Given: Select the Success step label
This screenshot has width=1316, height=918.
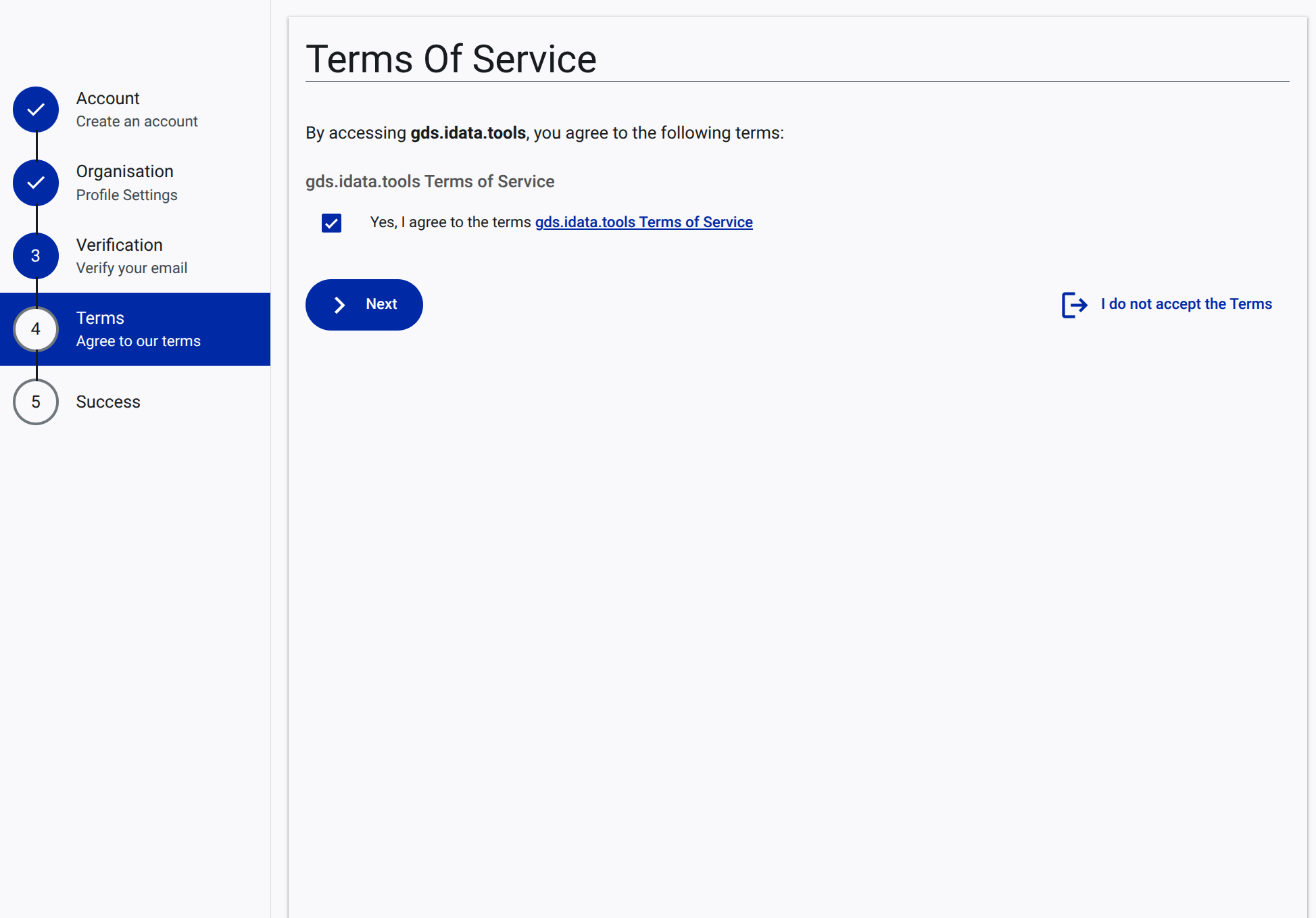Looking at the screenshot, I should [107, 402].
